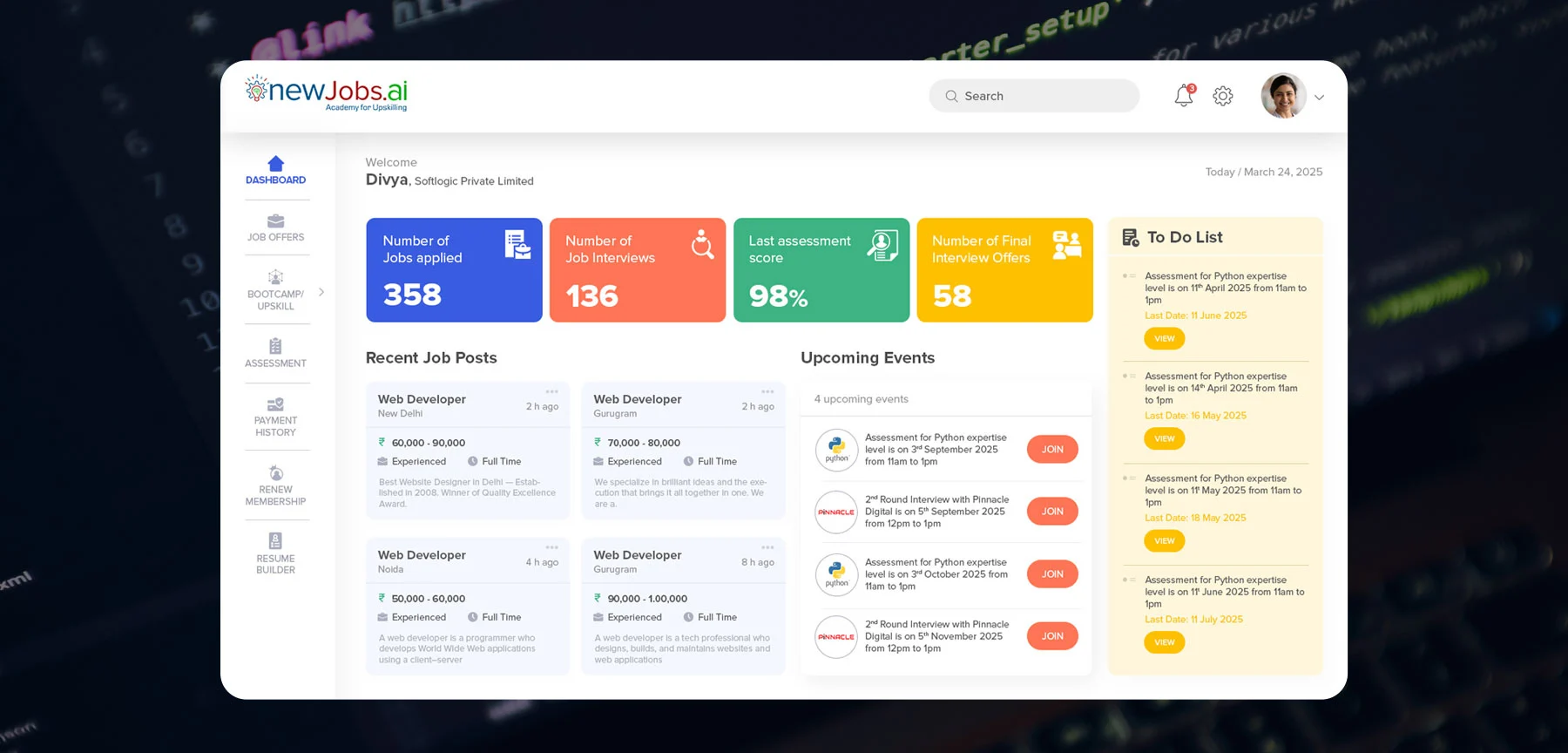The width and height of the screenshot is (1568, 753).
Task: Expand the Bootcamp/Upskill submenu arrow
Action: click(x=321, y=293)
